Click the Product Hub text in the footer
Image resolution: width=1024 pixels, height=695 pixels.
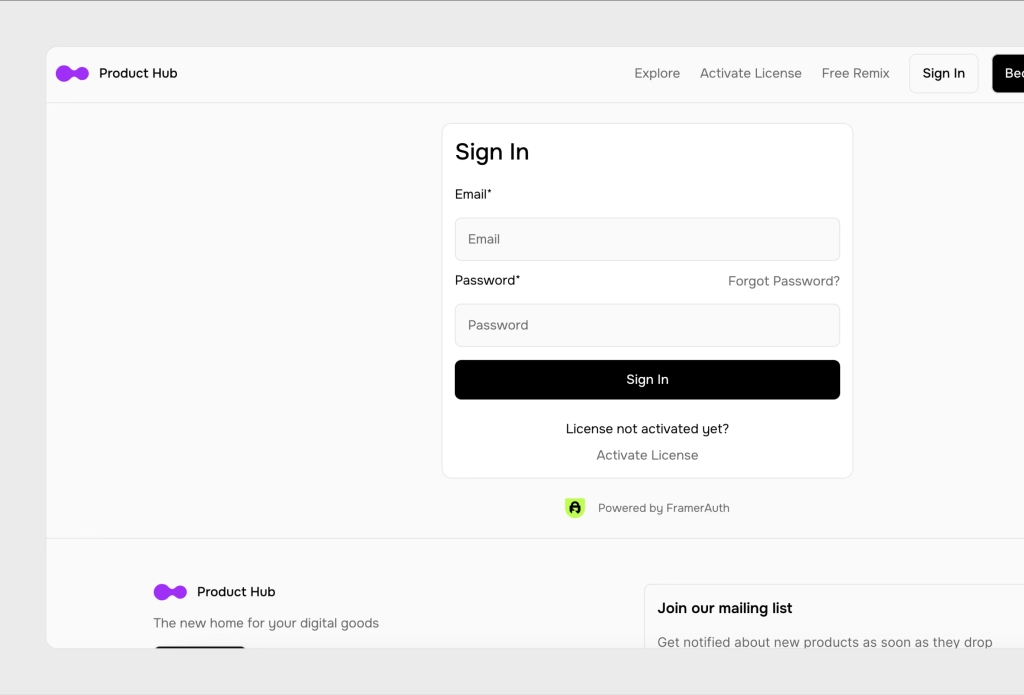tap(235, 591)
